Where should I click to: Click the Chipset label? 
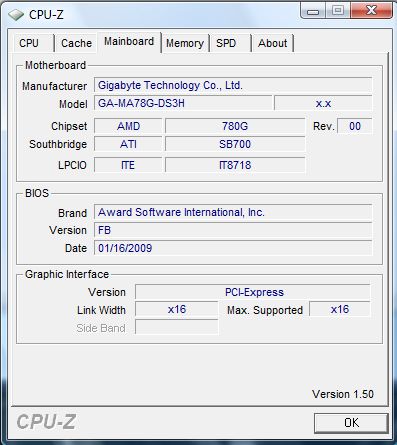69,126
